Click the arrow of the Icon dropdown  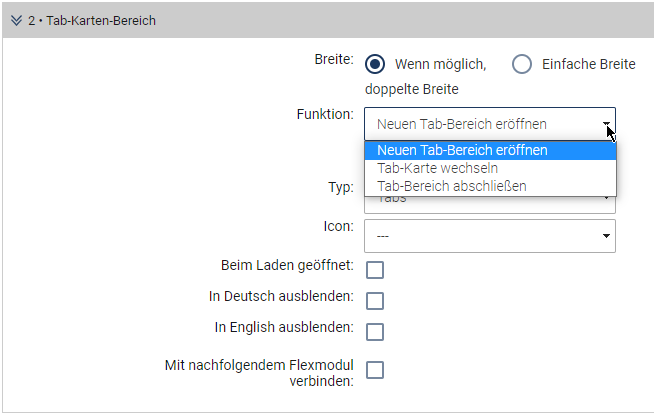[x=606, y=236]
